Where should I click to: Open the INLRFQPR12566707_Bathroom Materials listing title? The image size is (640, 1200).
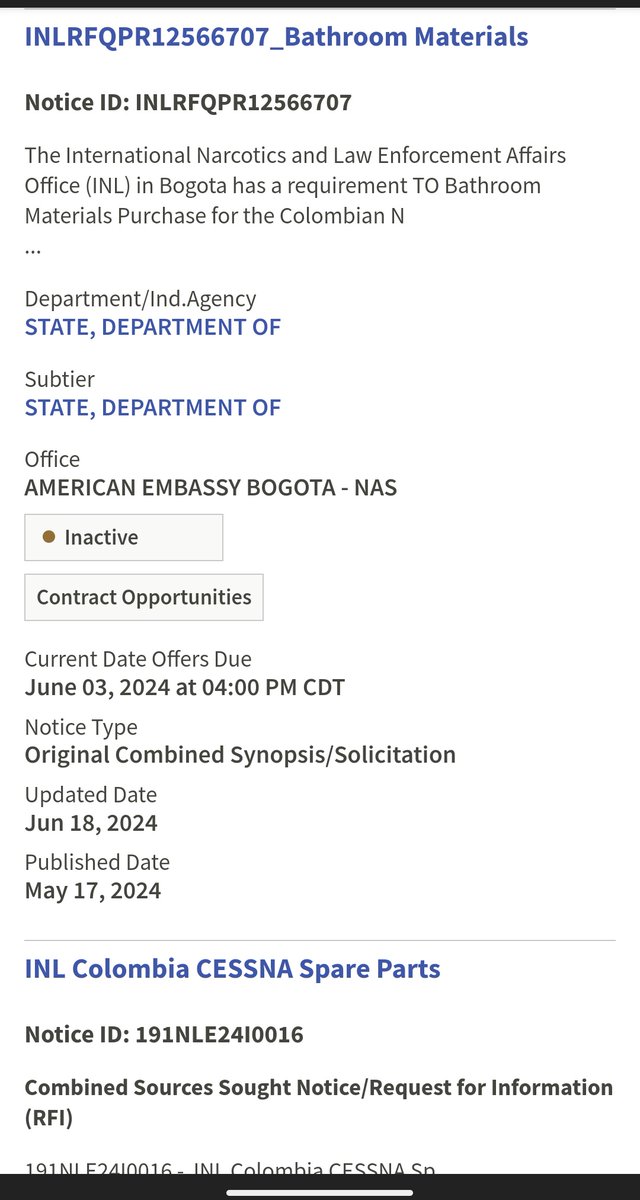point(276,37)
